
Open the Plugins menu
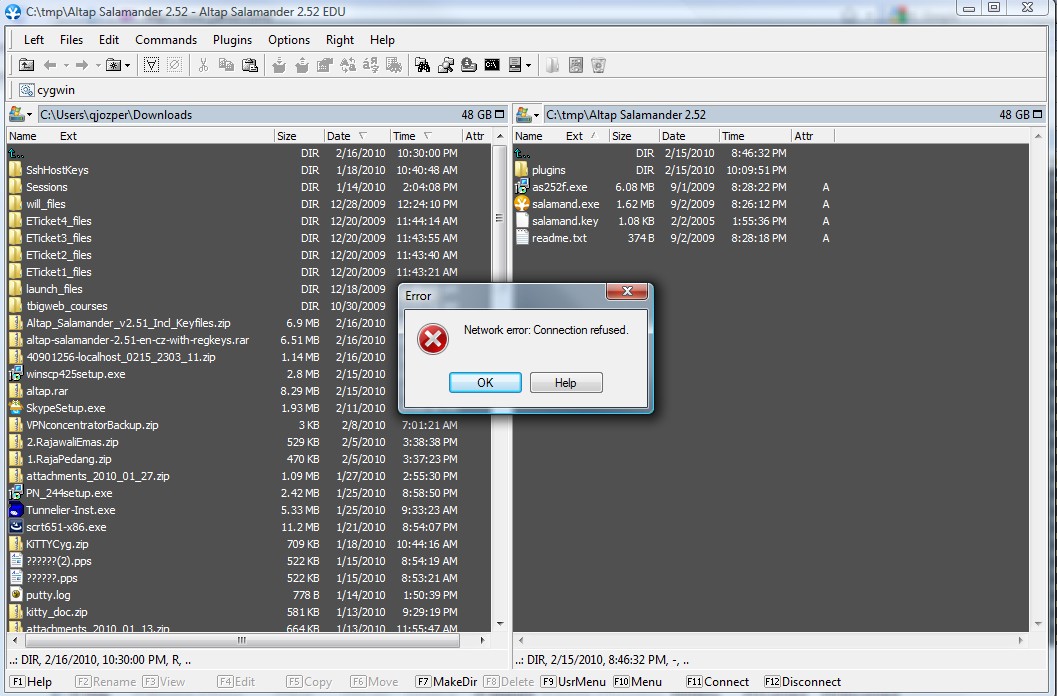[x=233, y=40]
